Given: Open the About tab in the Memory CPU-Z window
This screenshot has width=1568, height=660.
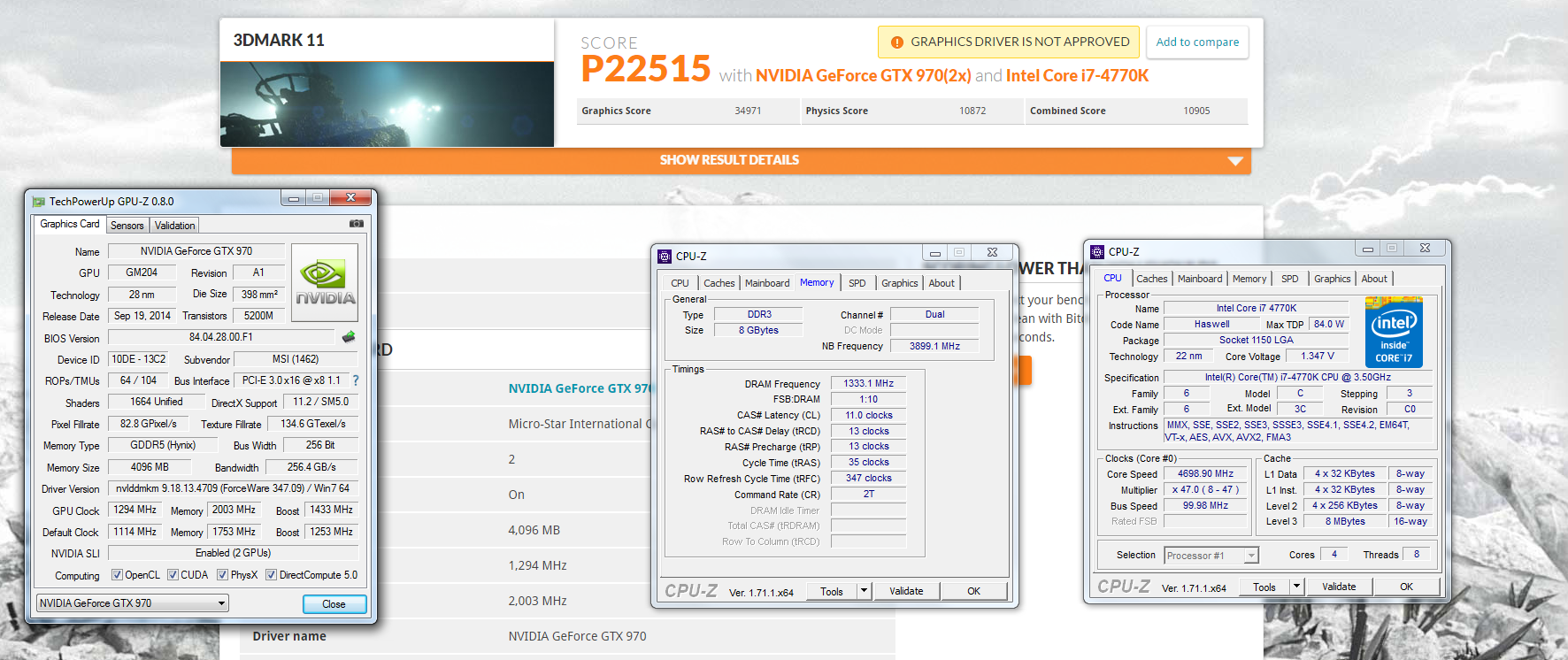Looking at the screenshot, I should click(x=942, y=283).
